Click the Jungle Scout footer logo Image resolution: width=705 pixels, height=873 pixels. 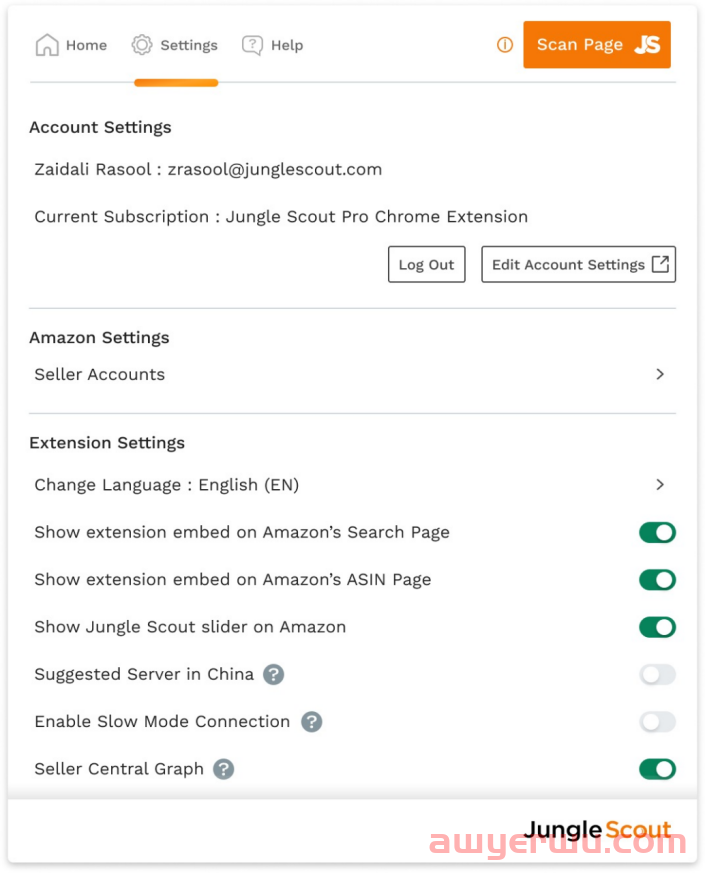point(598,830)
